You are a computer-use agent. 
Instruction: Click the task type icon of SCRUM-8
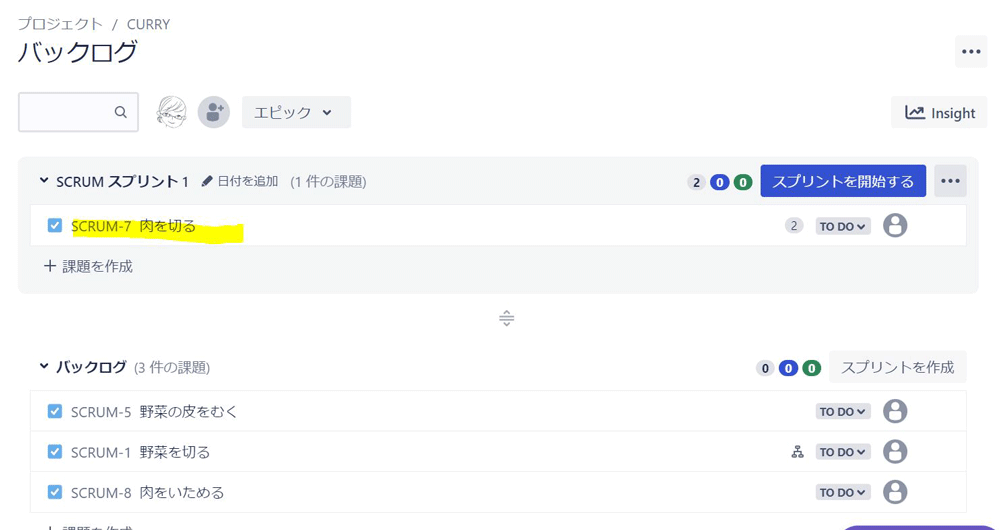click(55, 492)
